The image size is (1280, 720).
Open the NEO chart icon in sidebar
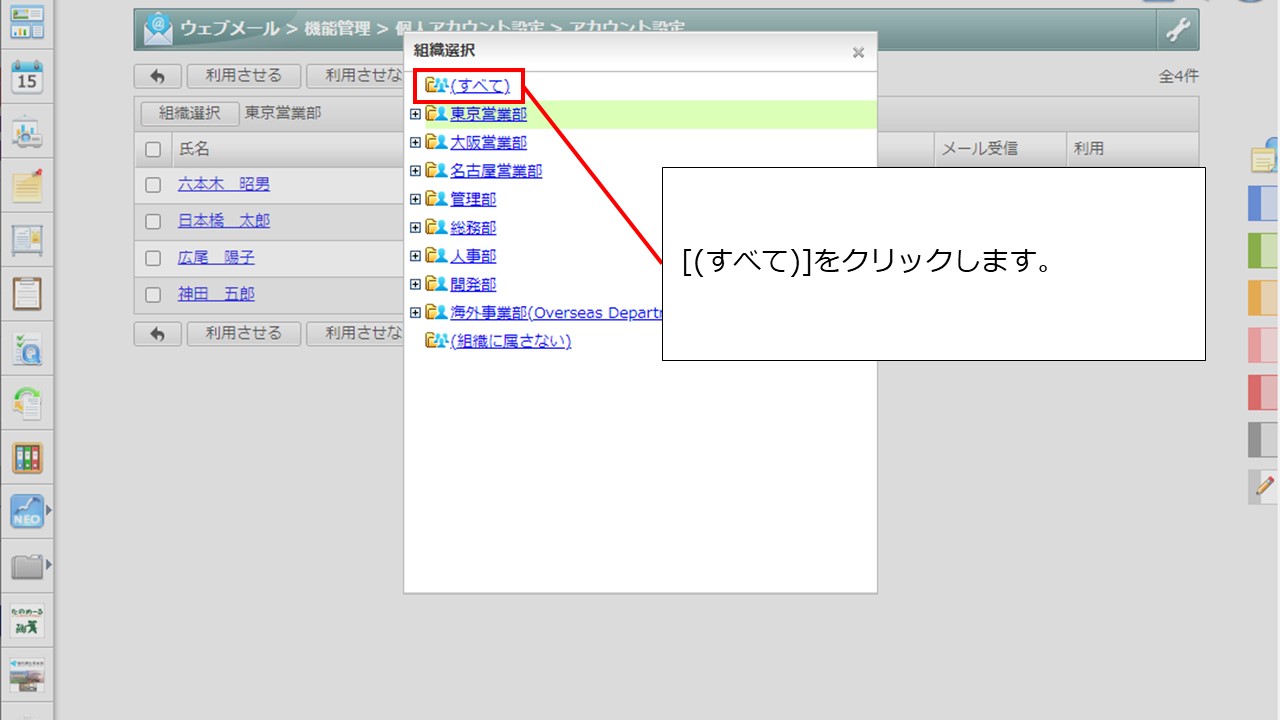[27, 512]
